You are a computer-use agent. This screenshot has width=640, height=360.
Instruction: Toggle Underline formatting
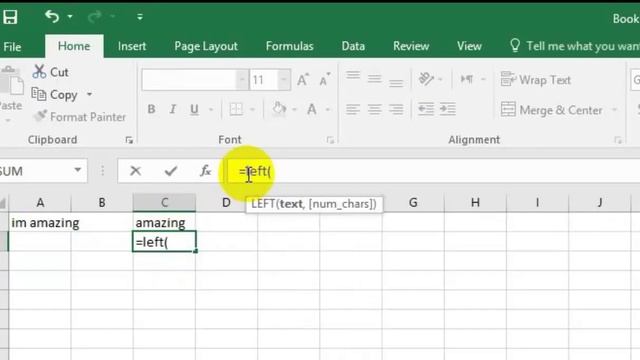[194, 109]
